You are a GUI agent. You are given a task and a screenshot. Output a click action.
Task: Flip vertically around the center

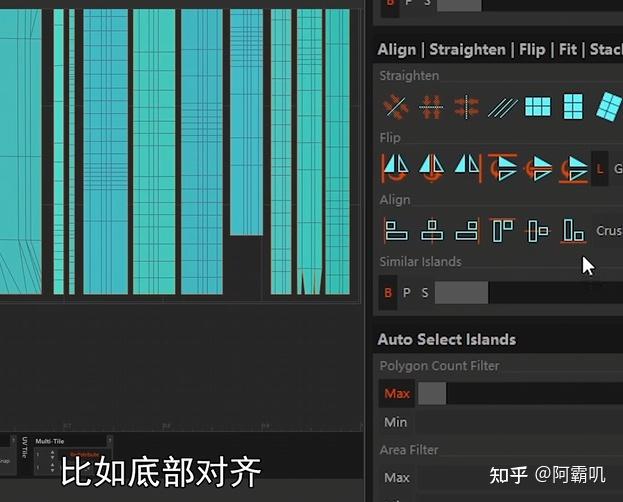[538, 169]
